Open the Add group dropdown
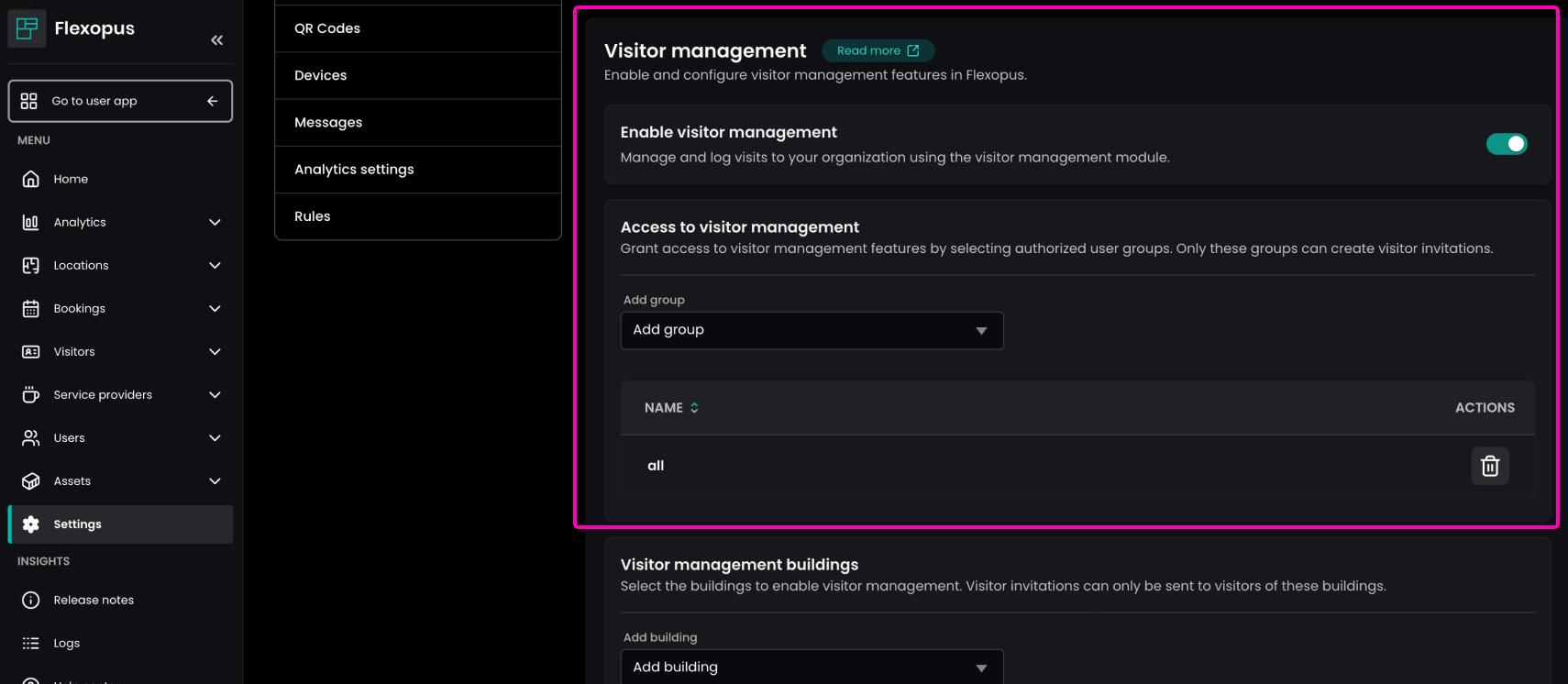Image resolution: width=1568 pixels, height=684 pixels. tap(812, 330)
